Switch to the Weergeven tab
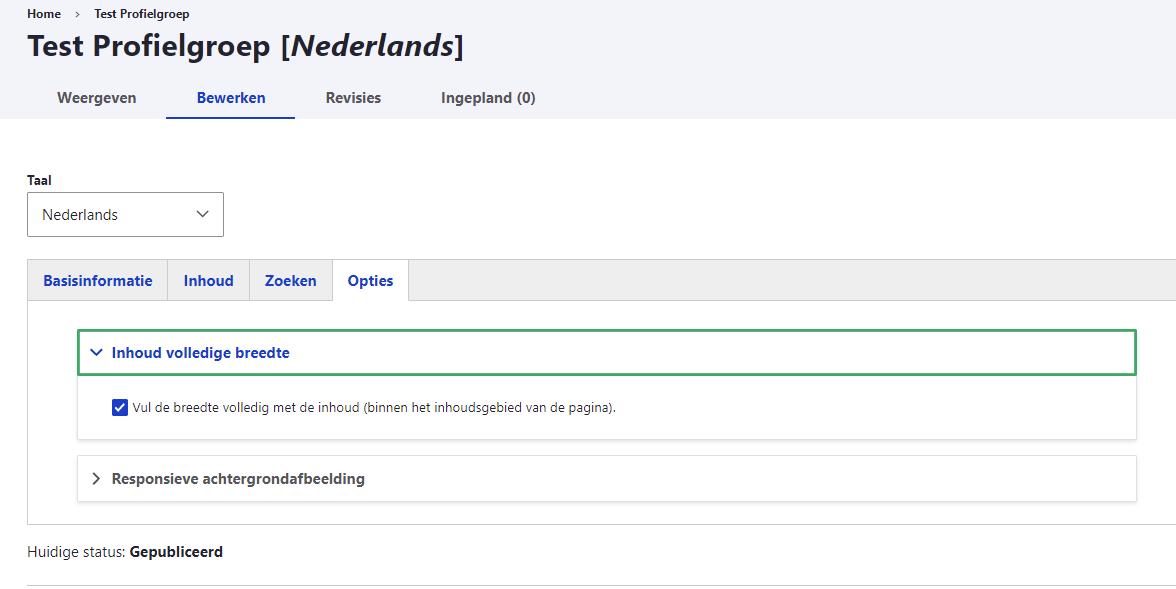 tap(97, 98)
